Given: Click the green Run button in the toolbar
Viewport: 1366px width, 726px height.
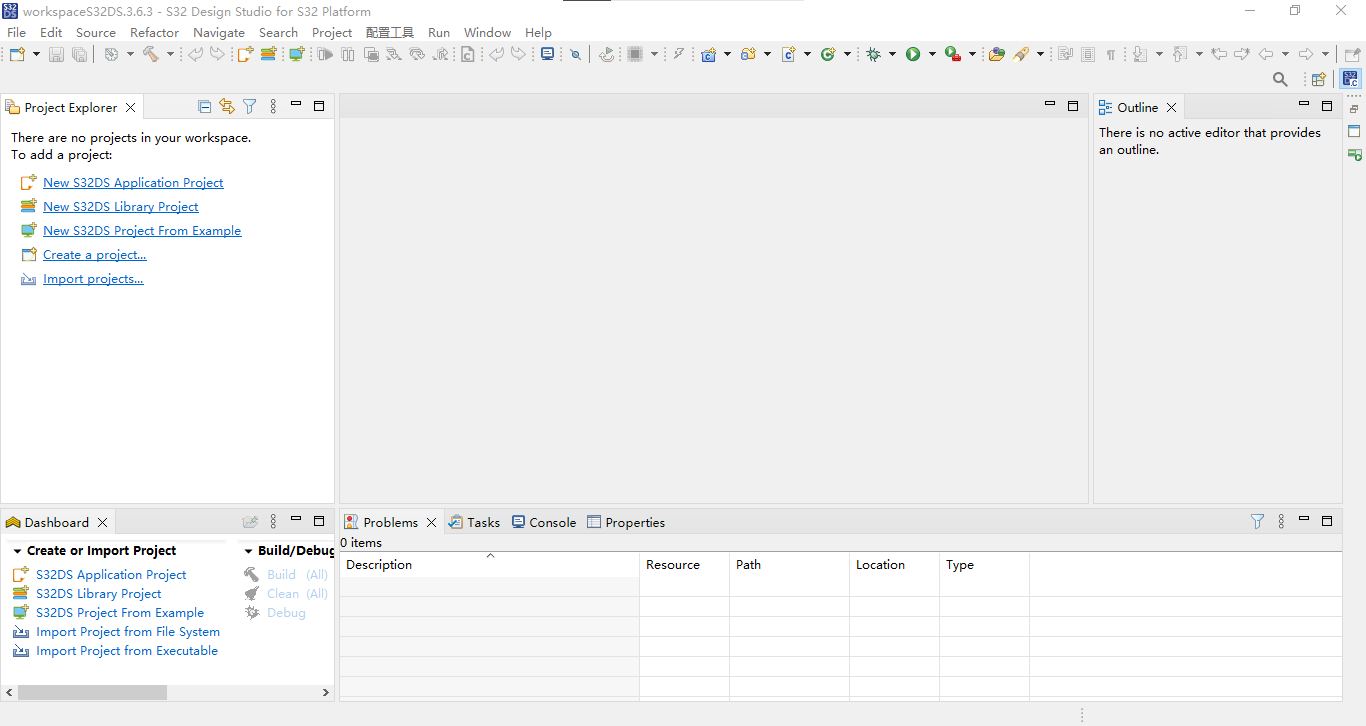Looking at the screenshot, I should pyautogui.click(x=913, y=54).
